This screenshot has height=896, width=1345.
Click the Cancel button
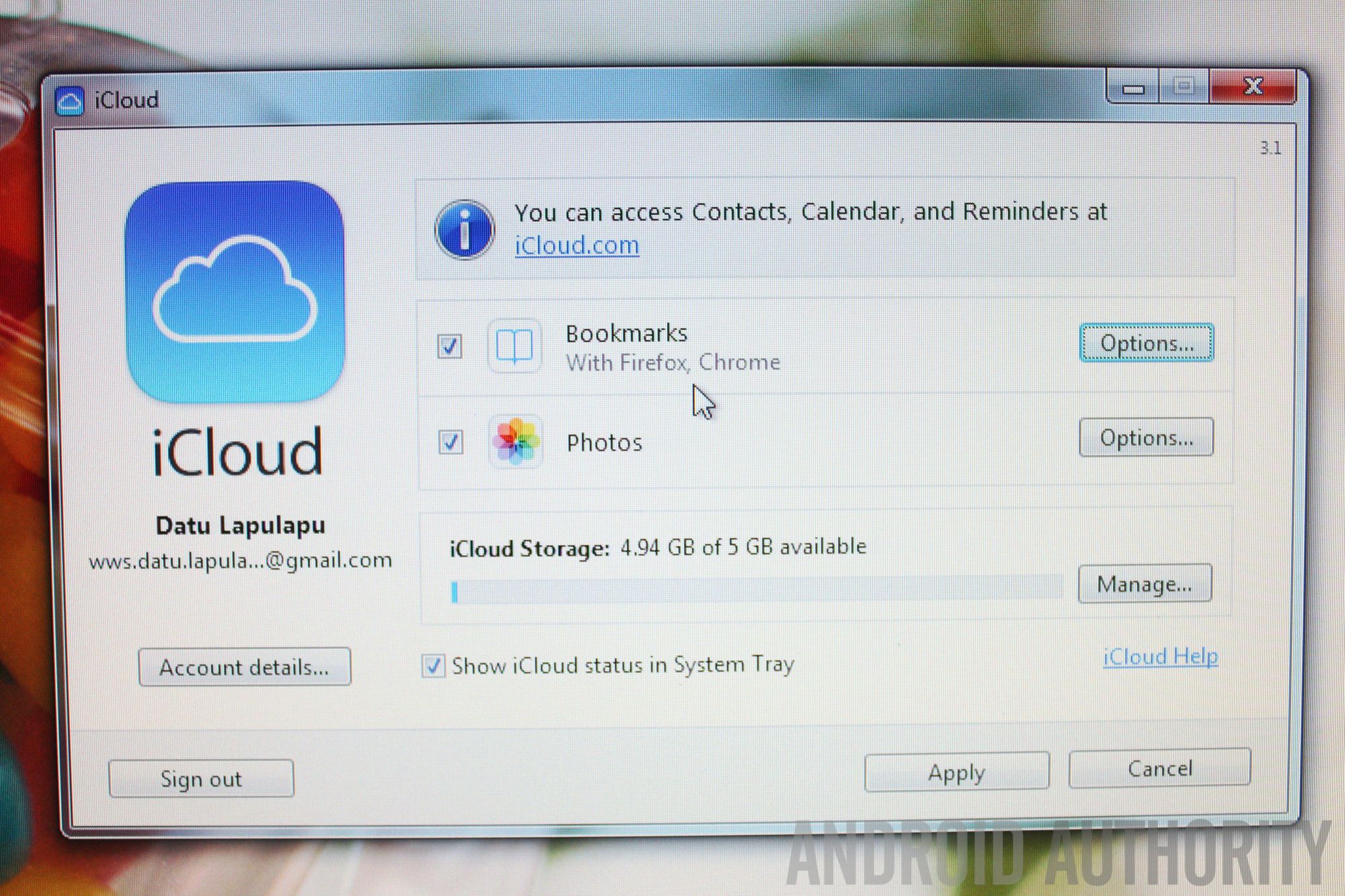coord(1159,768)
